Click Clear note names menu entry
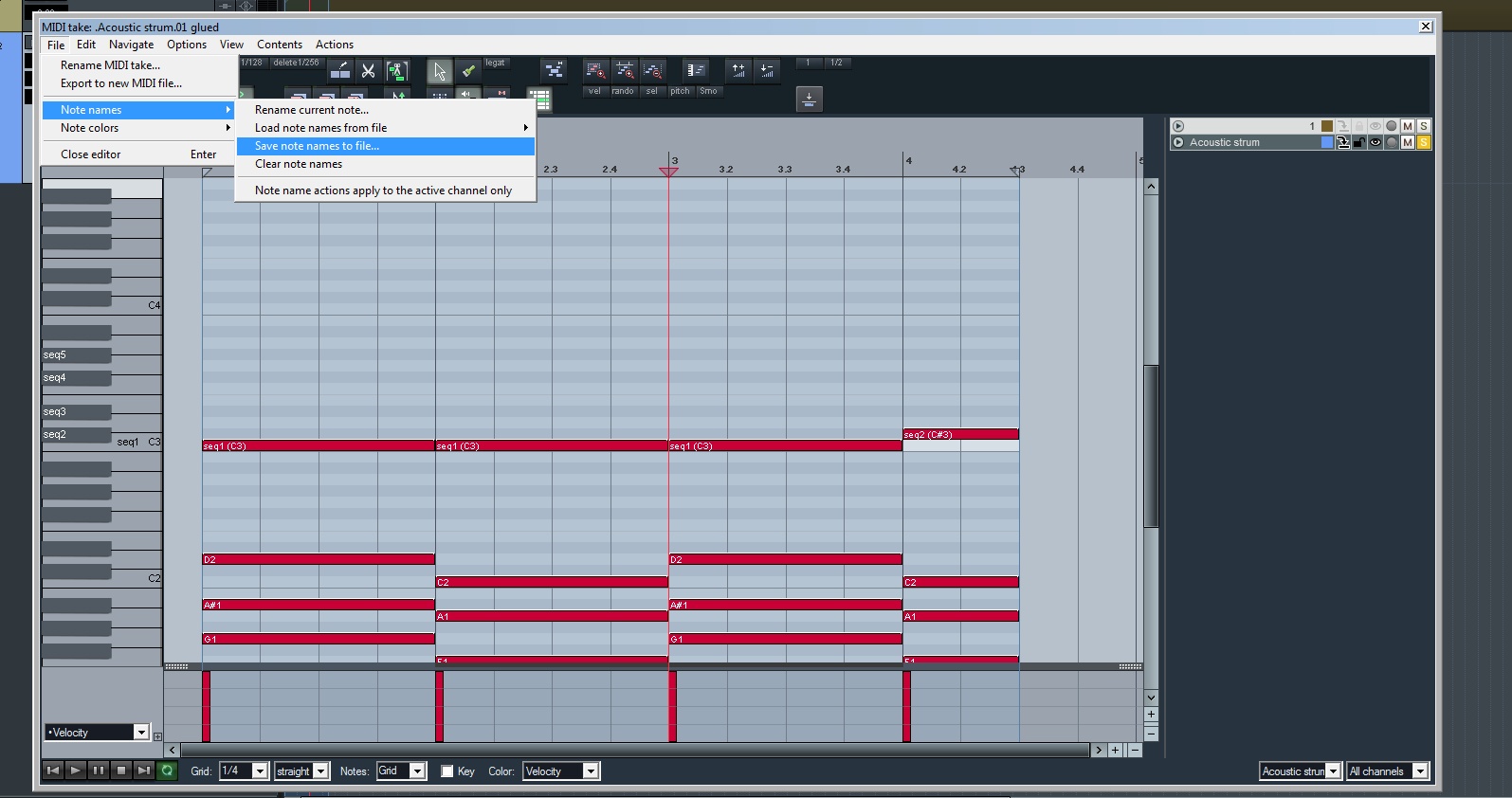The width and height of the screenshot is (1512, 798). [x=299, y=164]
